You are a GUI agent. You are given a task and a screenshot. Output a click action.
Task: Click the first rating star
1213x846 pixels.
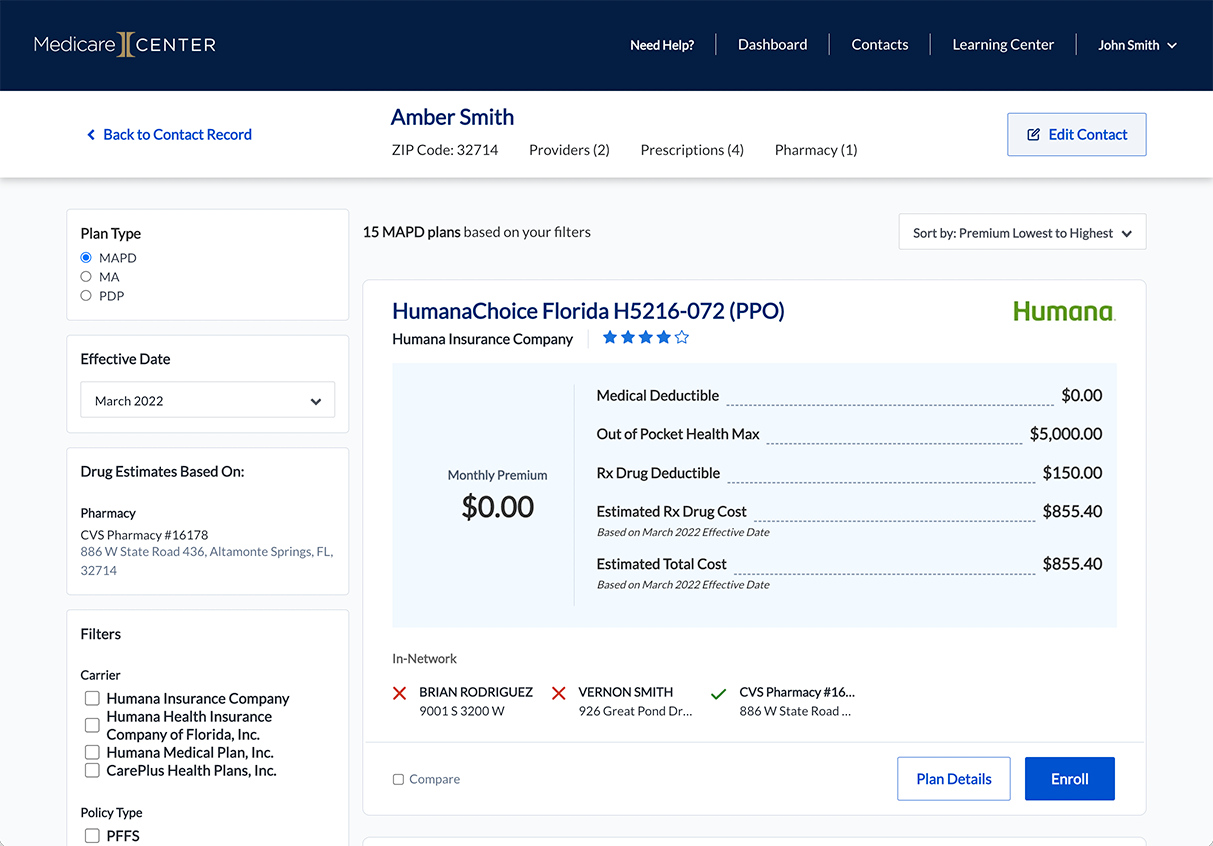(610, 338)
